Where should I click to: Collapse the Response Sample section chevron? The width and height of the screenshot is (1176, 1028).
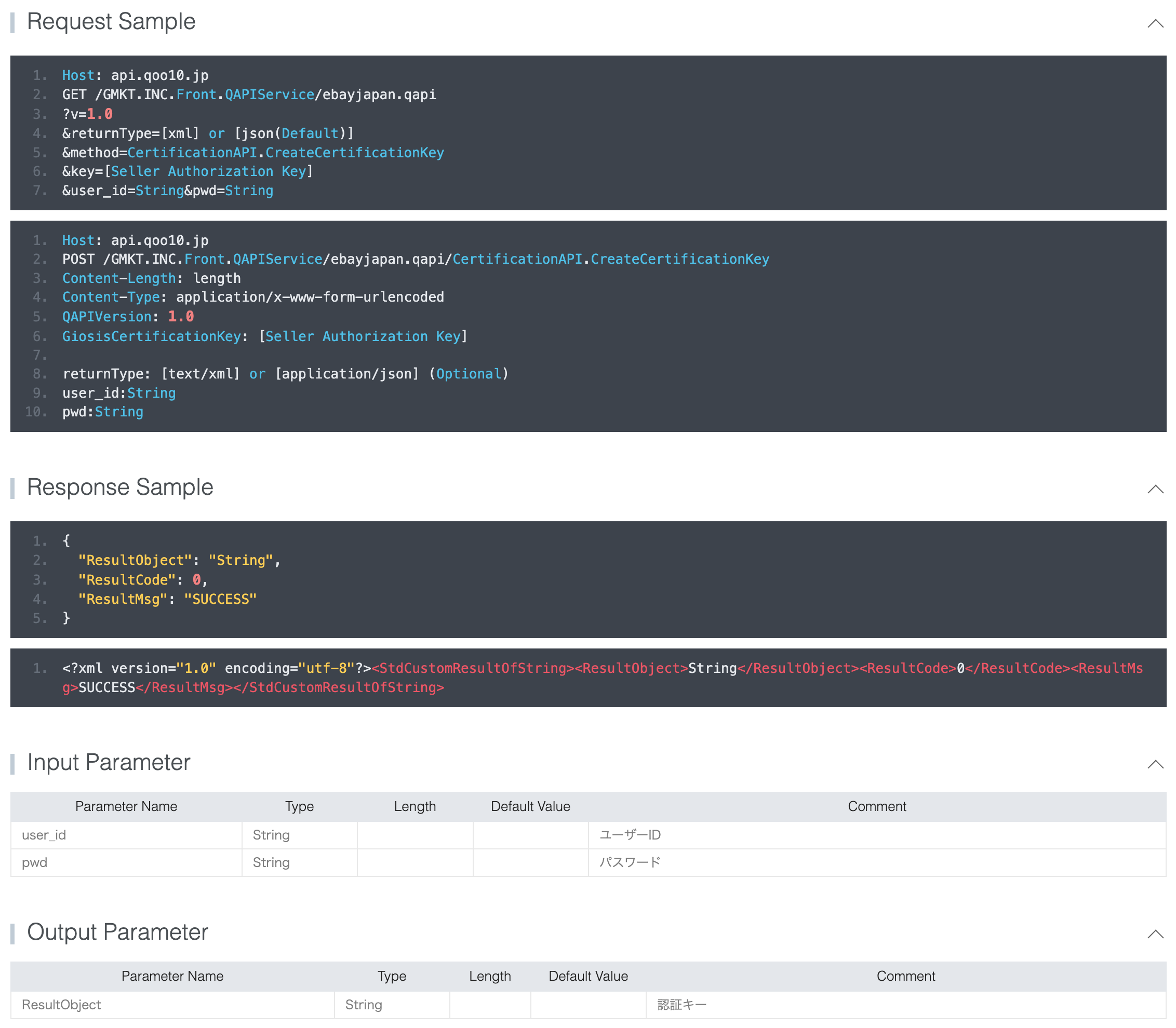[1155, 489]
